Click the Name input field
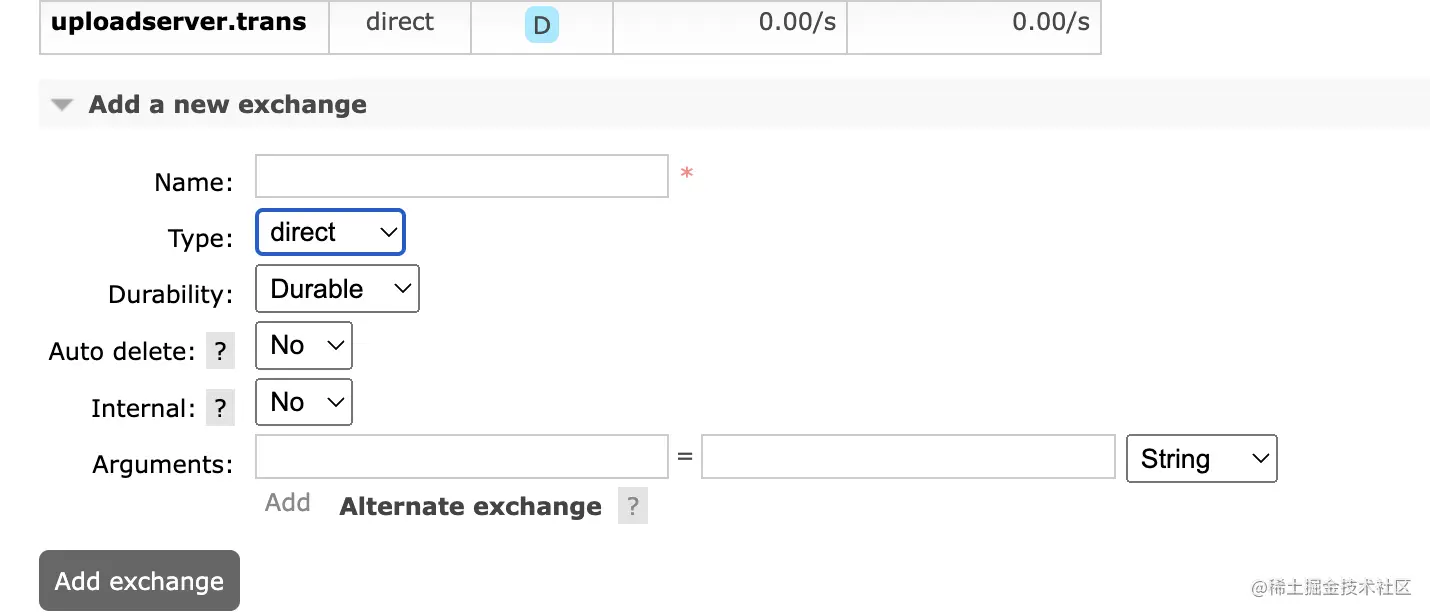The height and width of the screenshot is (616, 1430). pyautogui.click(x=462, y=176)
